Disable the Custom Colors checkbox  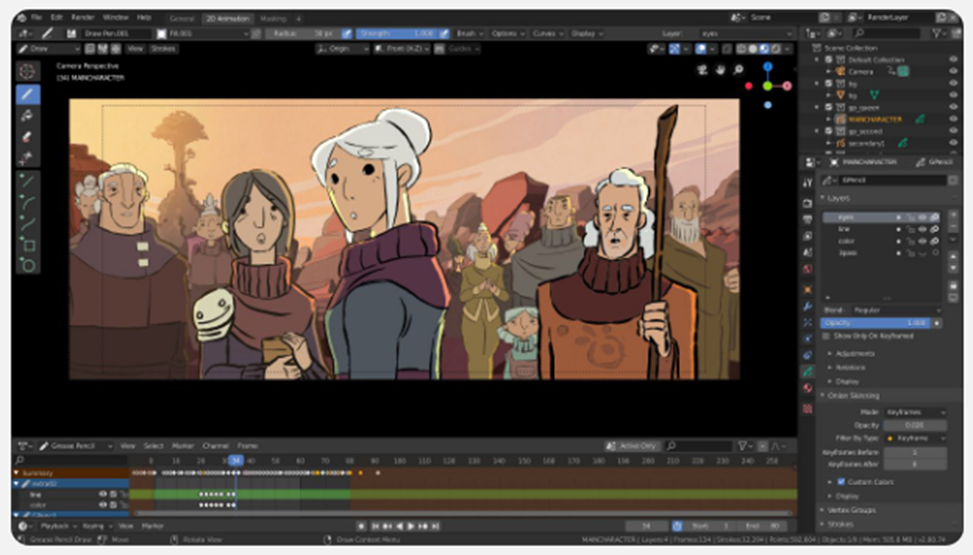tap(841, 482)
